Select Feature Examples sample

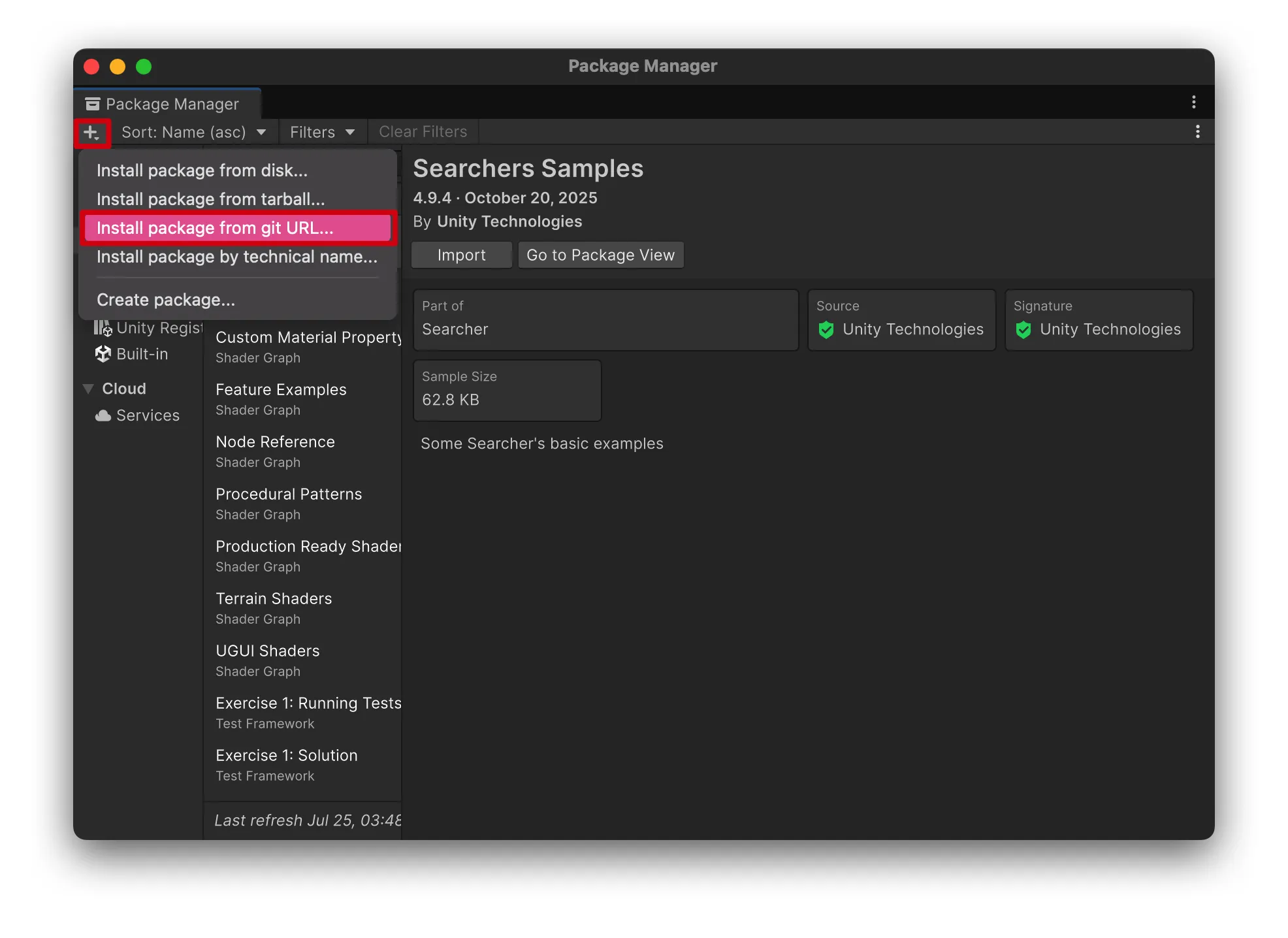click(x=303, y=399)
